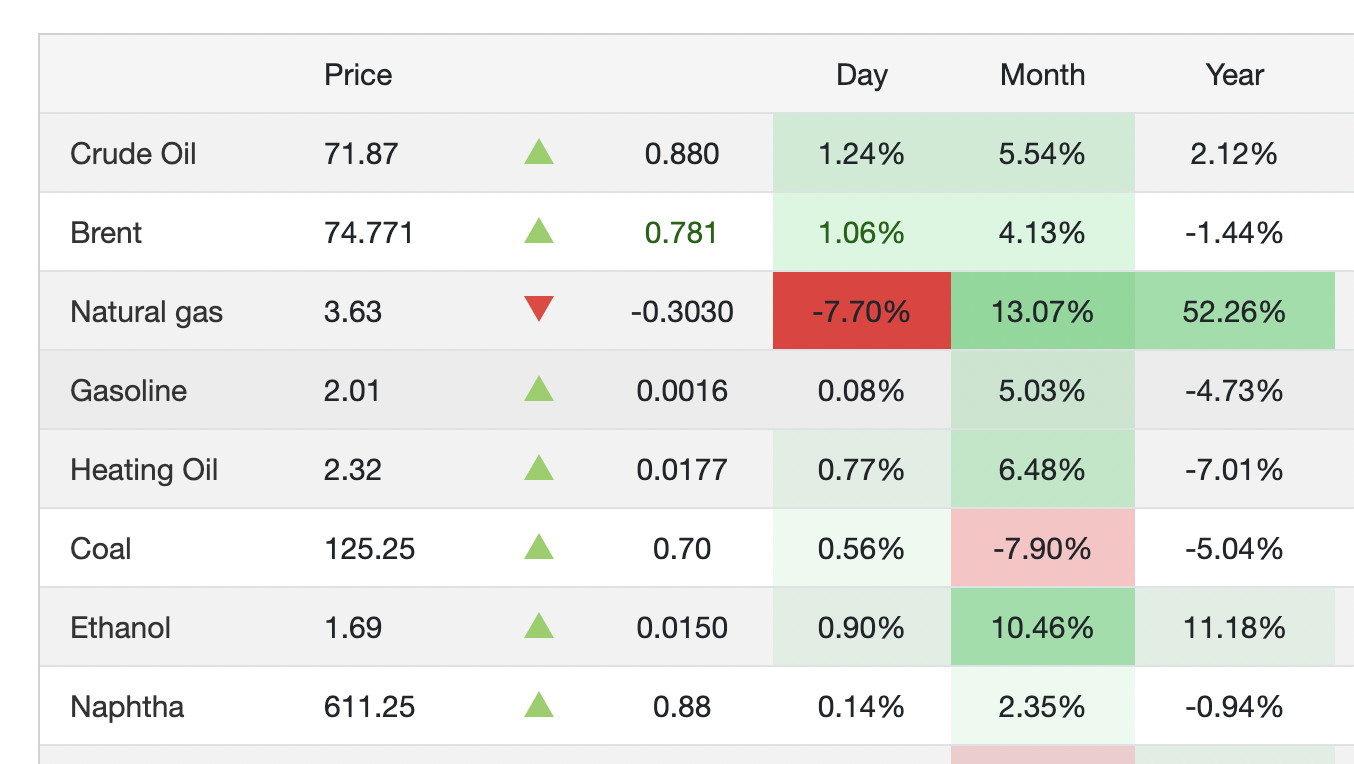Screen dimensions: 1354x764
Task: Open the Heating Oil commodity link
Action: tap(144, 470)
